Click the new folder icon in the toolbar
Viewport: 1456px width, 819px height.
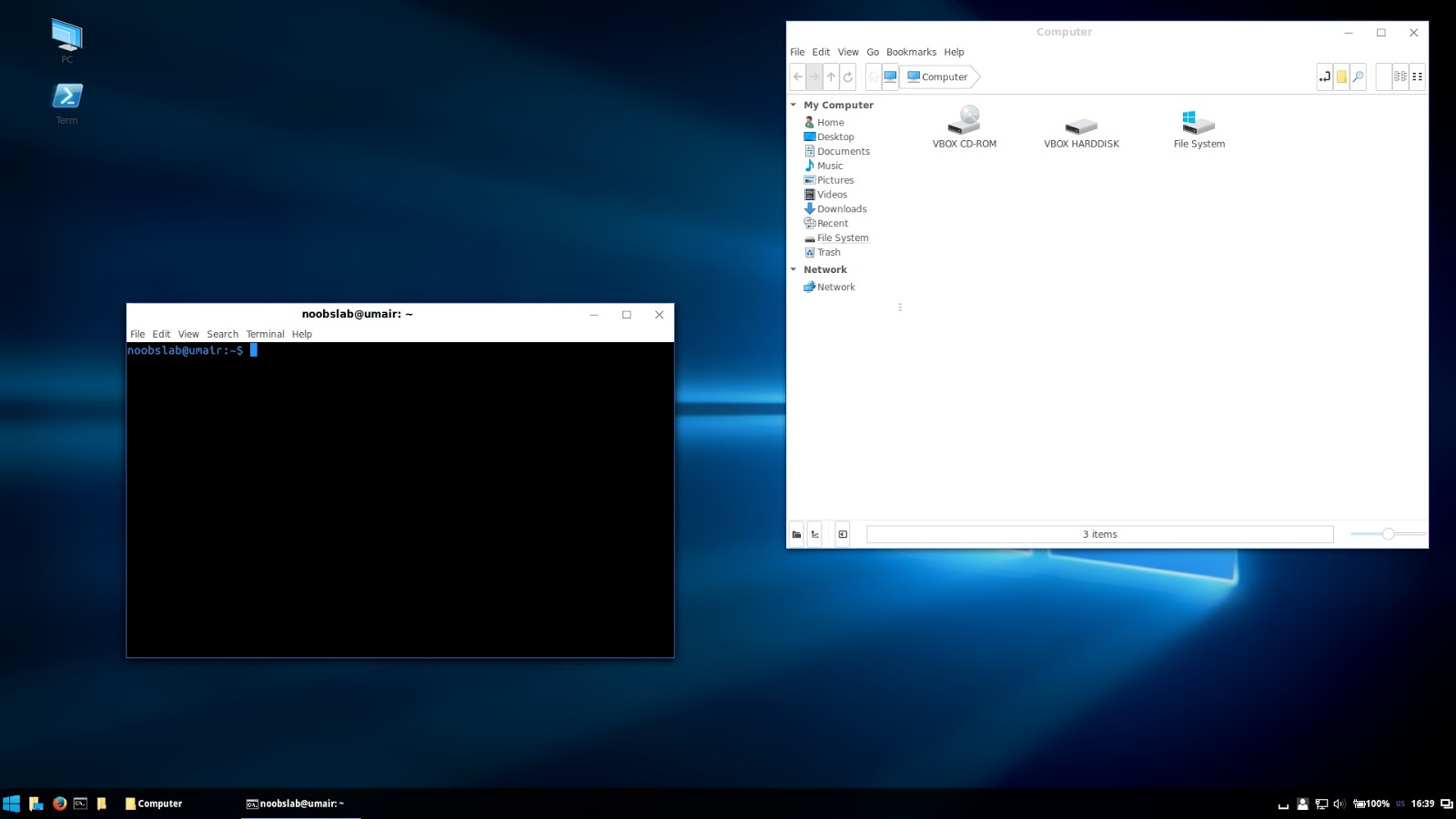(1341, 77)
